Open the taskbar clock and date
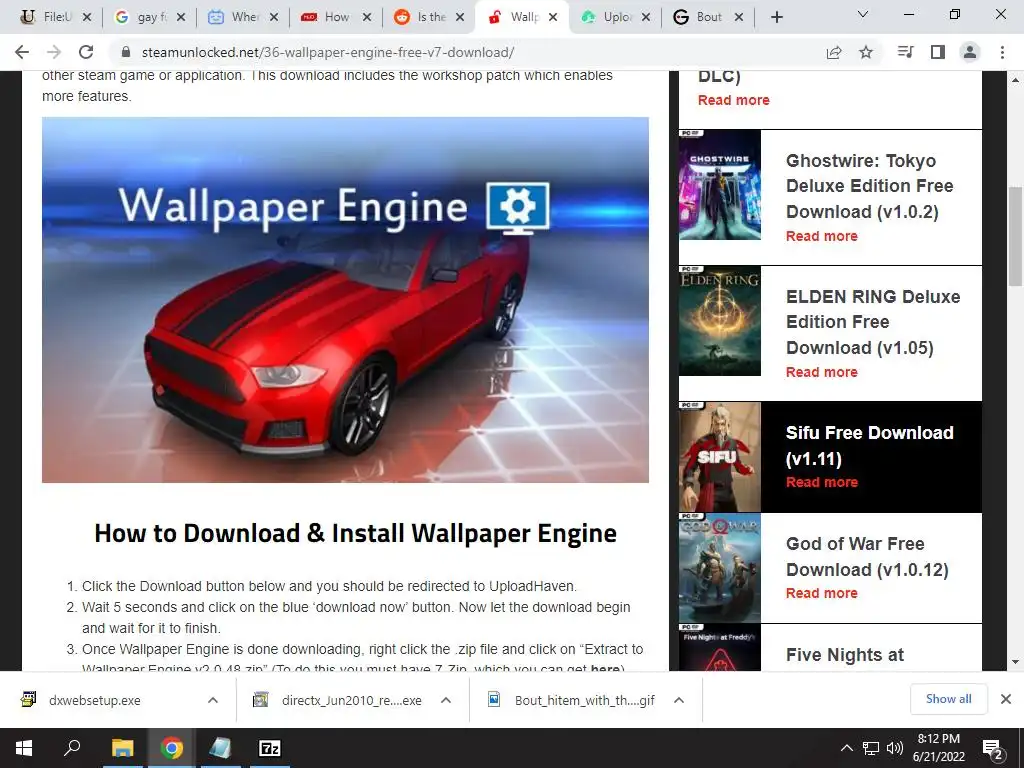 (938, 748)
